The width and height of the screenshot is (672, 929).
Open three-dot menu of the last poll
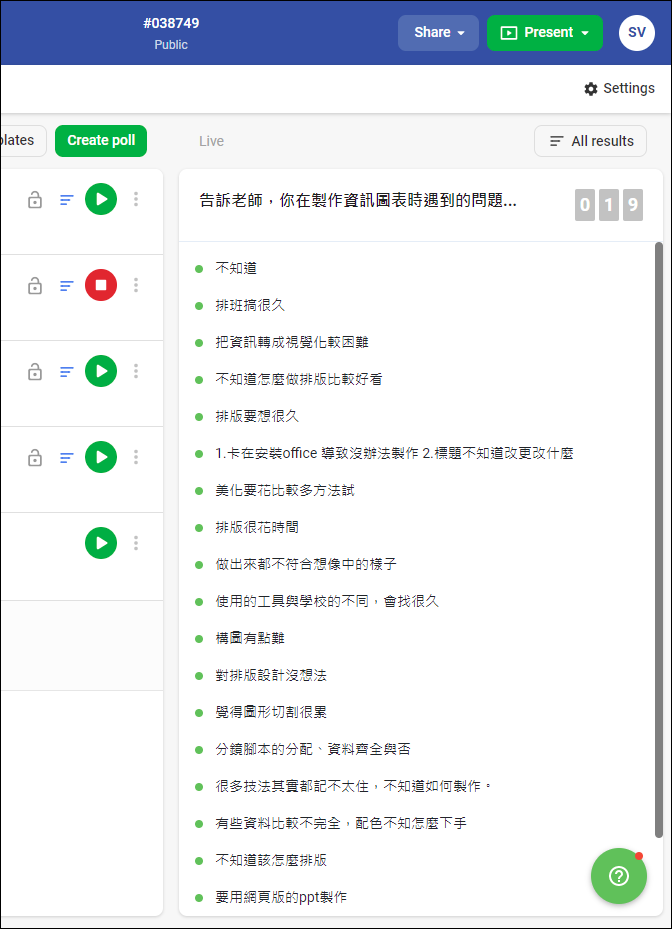coord(136,543)
